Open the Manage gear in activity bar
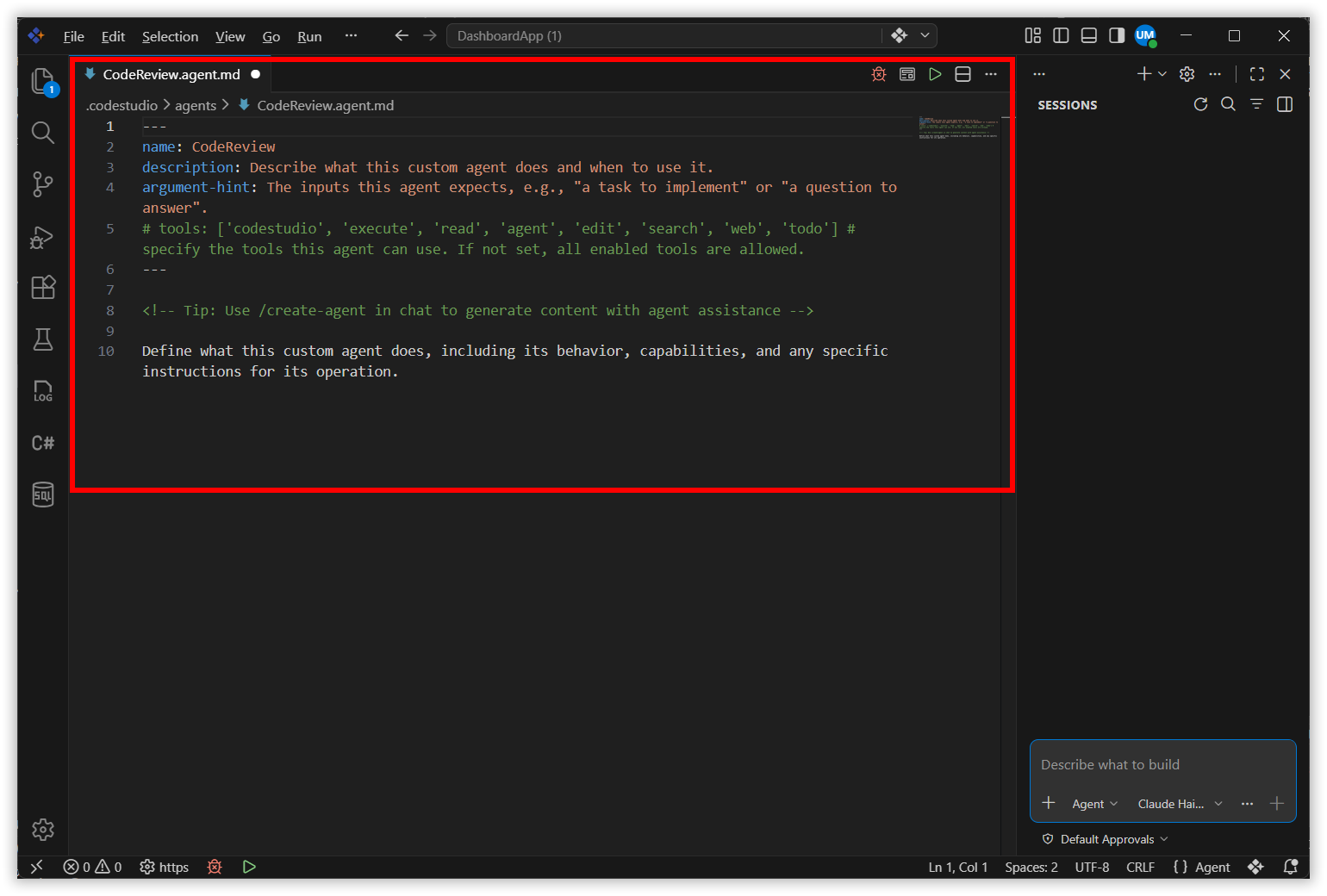Image resolution: width=1327 pixels, height=896 pixels. [x=43, y=830]
